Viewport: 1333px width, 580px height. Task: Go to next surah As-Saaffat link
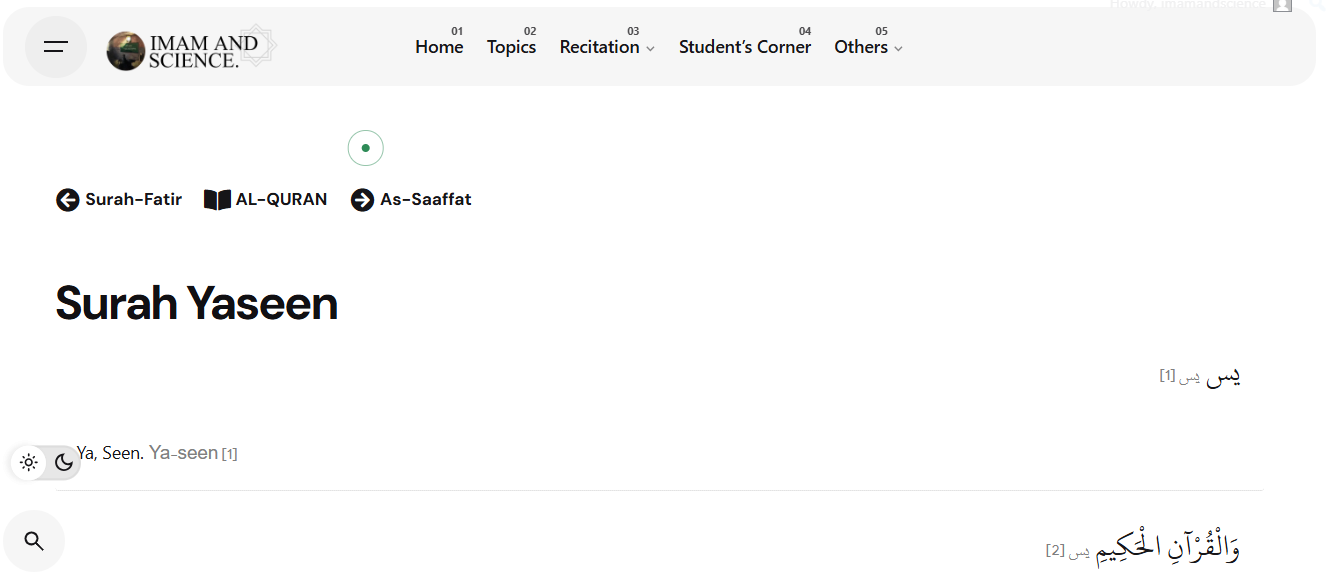point(425,200)
